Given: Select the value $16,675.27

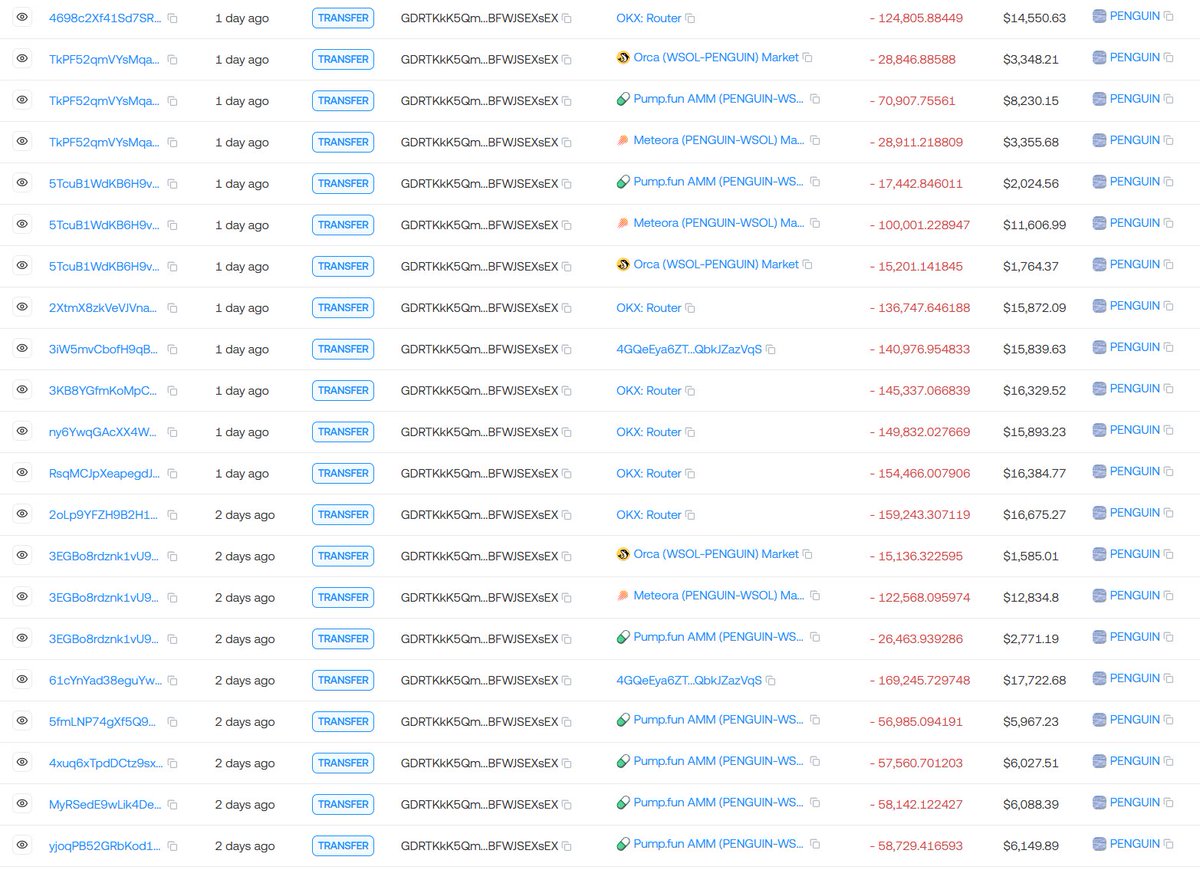Looking at the screenshot, I should coord(1034,515).
